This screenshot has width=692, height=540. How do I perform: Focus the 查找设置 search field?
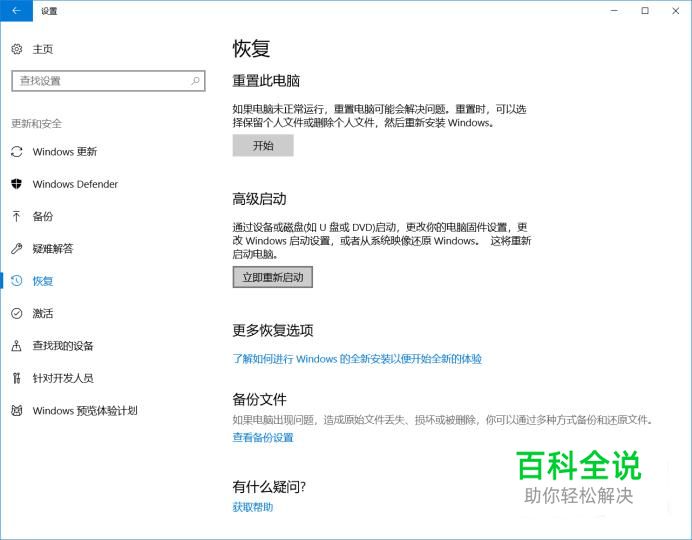click(108, 81)
